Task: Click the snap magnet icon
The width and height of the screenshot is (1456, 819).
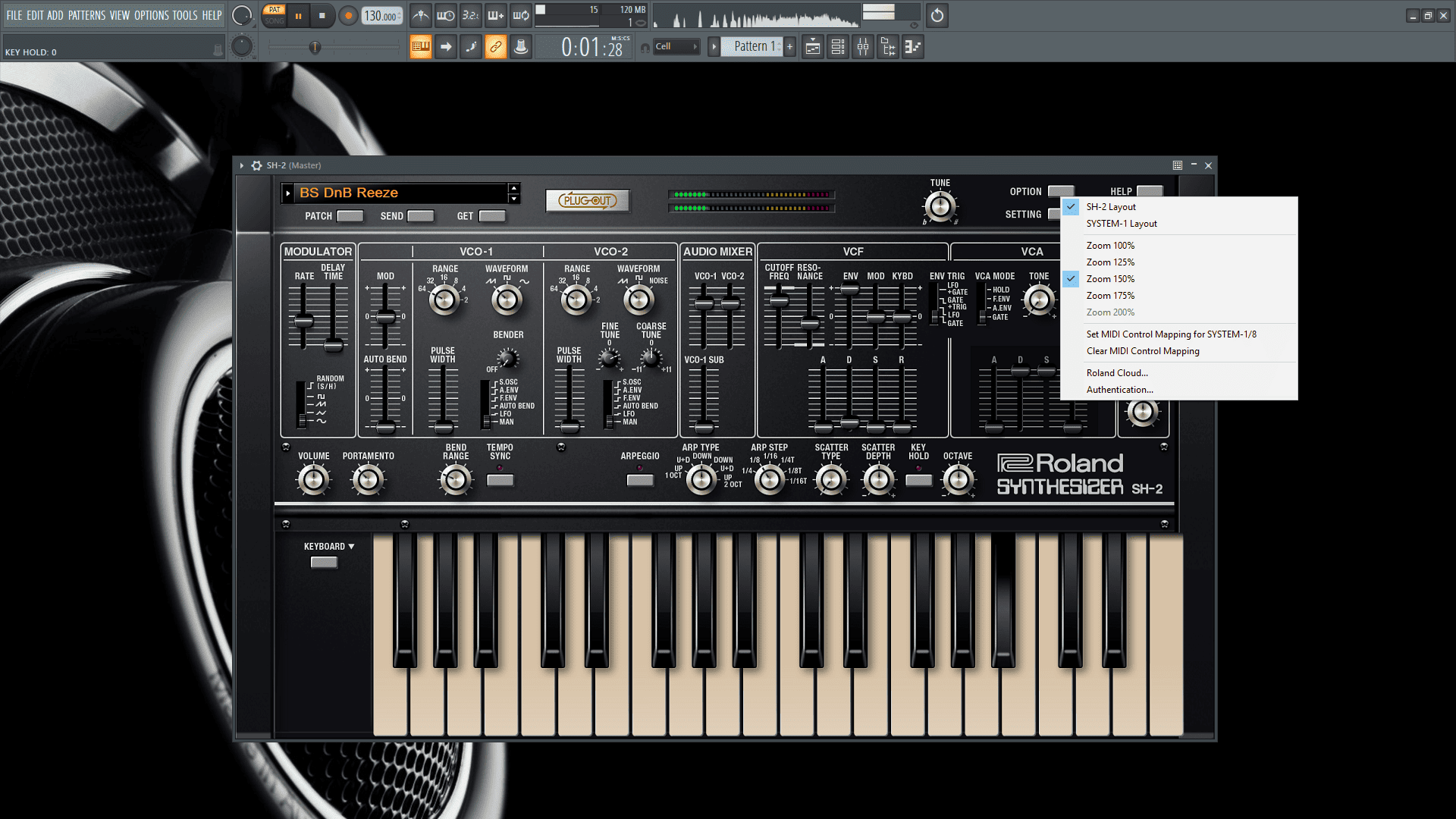Action: (x=645, y=48)
